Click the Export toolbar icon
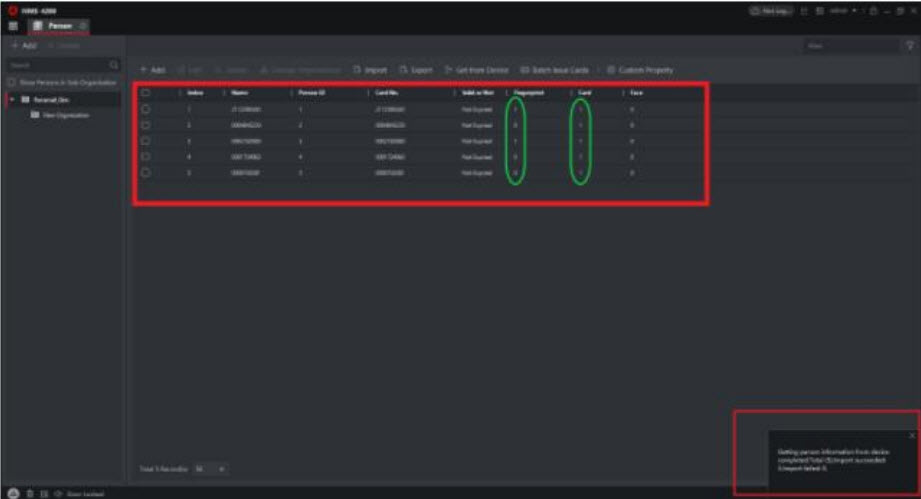 click(x=416, y=70)
